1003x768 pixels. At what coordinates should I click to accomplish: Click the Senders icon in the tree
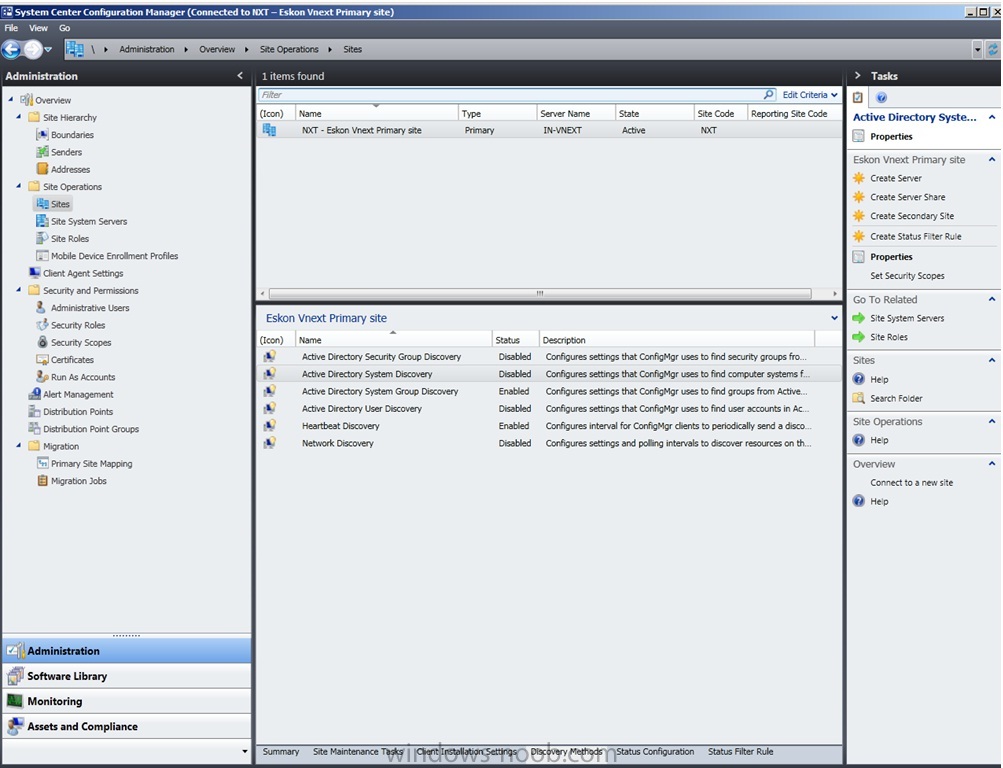pos(42,152)
